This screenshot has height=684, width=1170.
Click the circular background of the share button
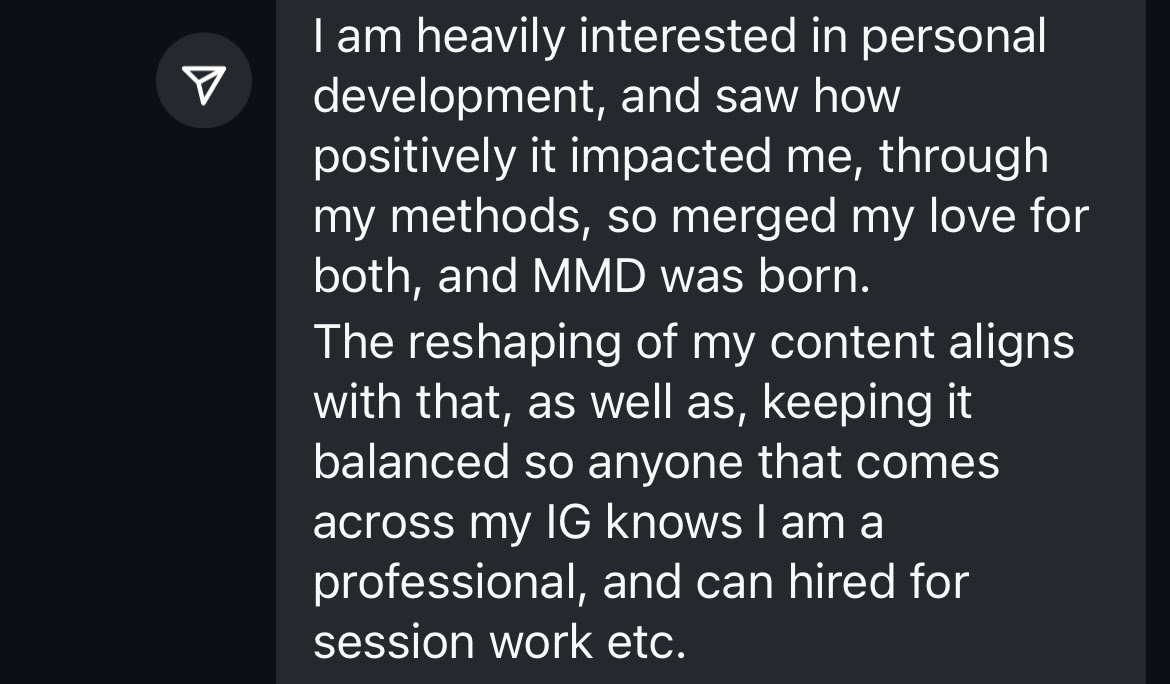(x=204, y=81)
